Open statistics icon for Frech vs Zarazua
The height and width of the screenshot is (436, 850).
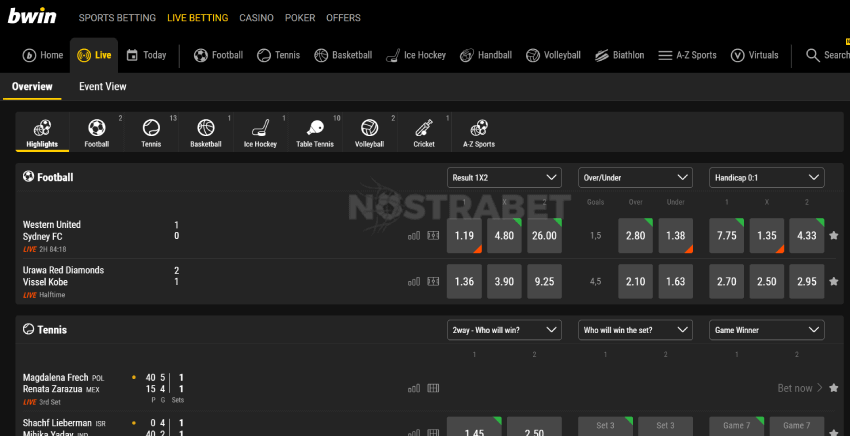pos(414,388)
